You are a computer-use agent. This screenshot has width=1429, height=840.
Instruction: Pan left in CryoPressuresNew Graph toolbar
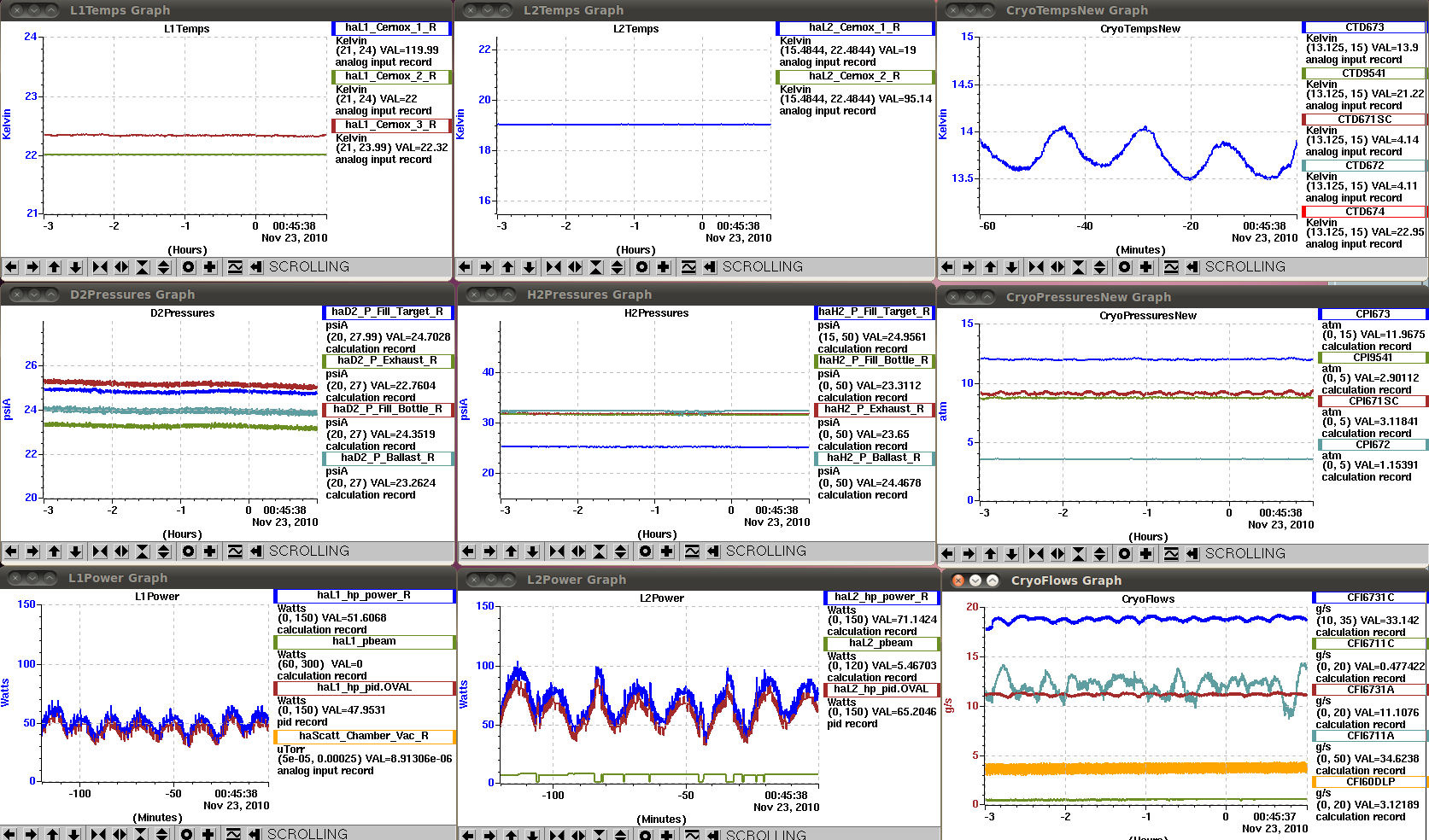tap(947, 554)
